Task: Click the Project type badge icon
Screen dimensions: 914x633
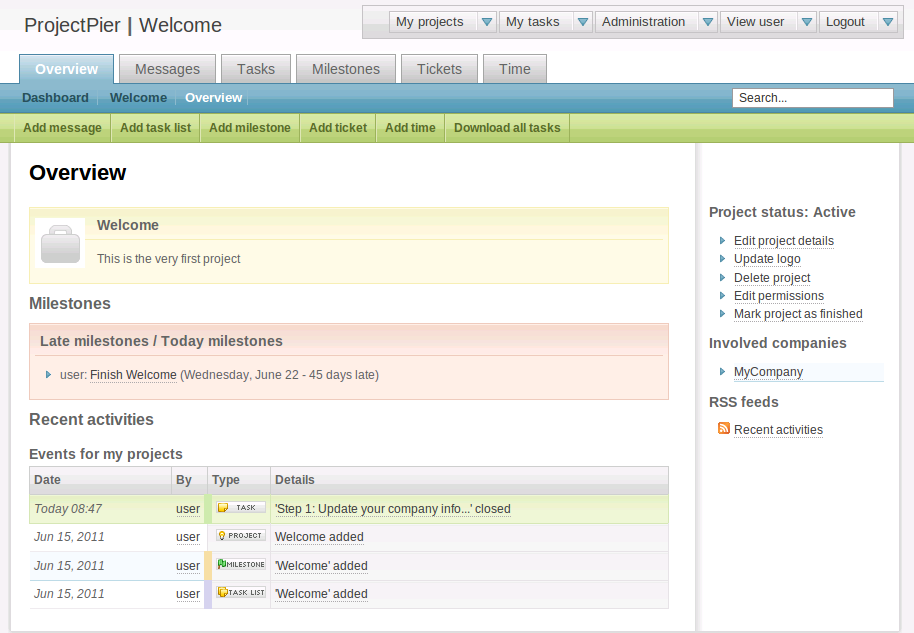Action: 241,536
